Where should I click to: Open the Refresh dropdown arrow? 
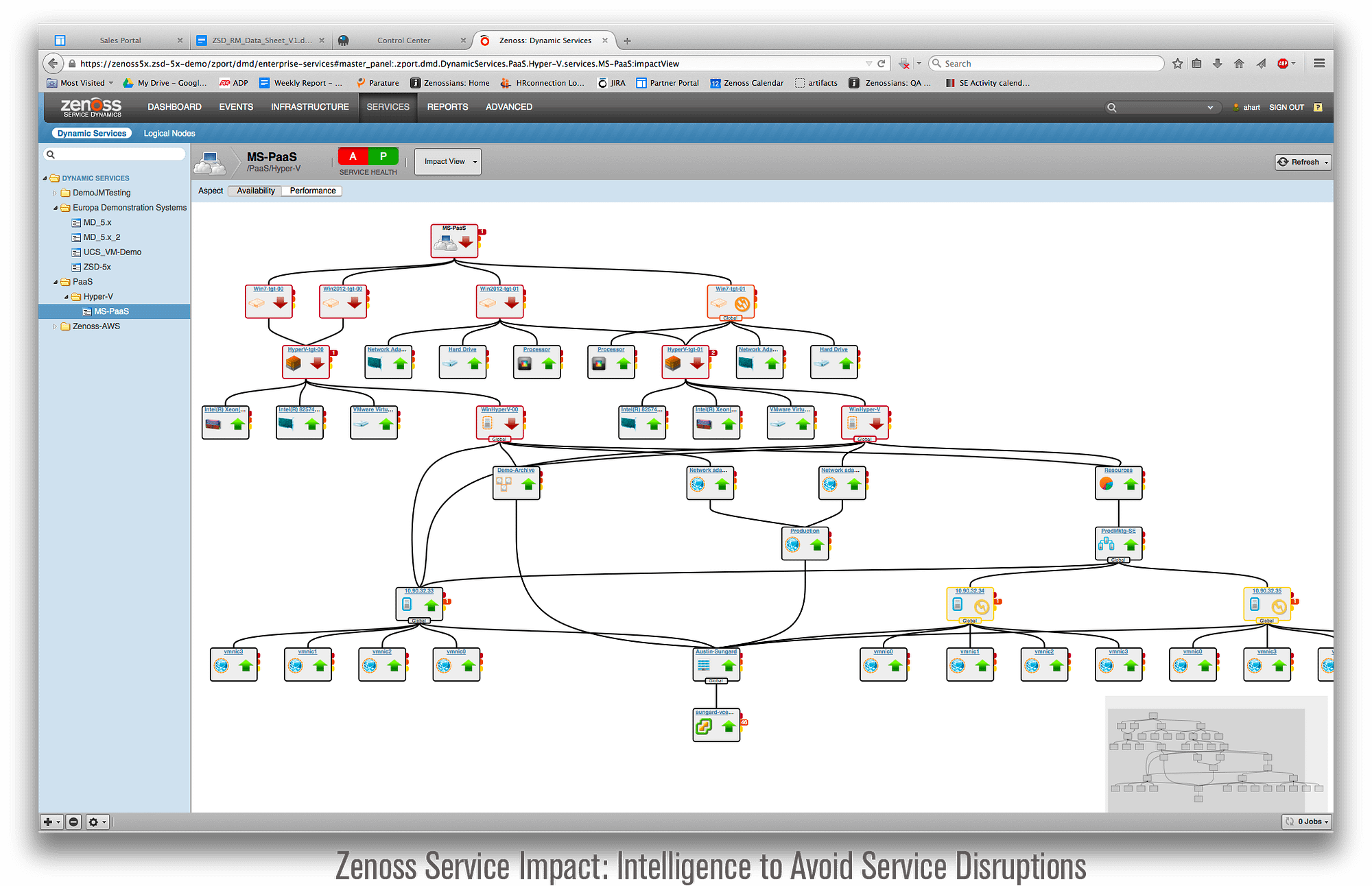click(1327, 163)
